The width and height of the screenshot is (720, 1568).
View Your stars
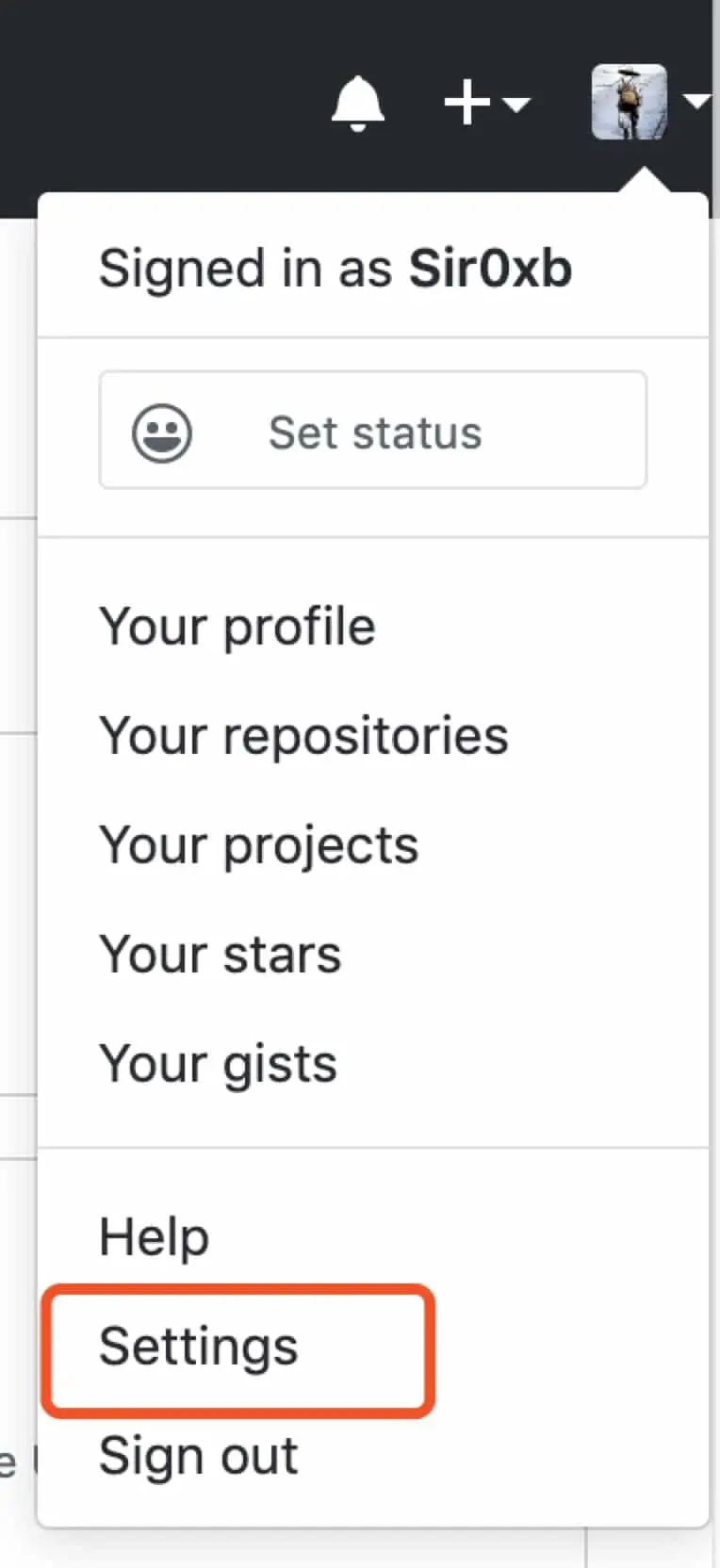221,955
